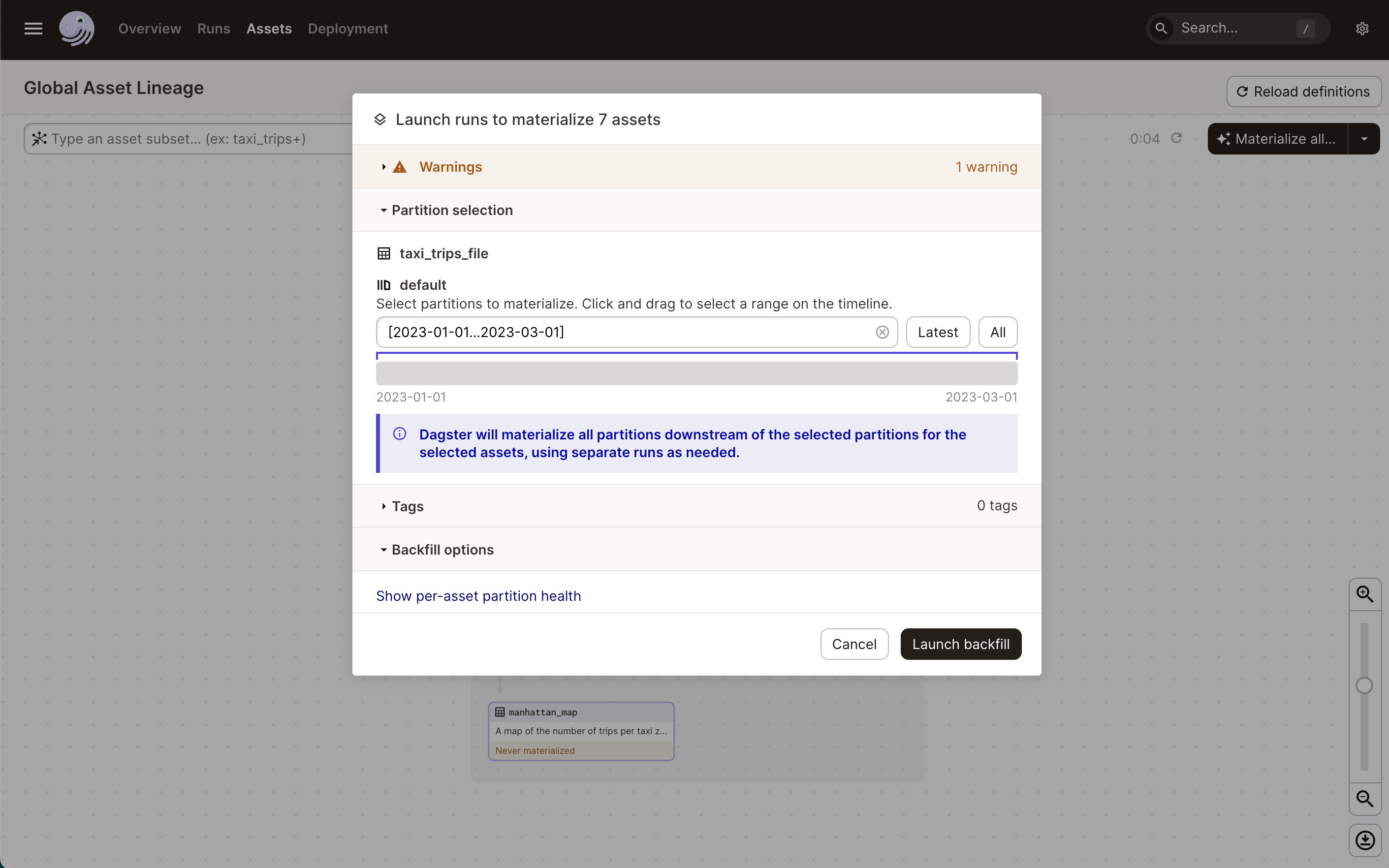
Task: Refresh the asset data timer icon
Action: coord(1176,138)
